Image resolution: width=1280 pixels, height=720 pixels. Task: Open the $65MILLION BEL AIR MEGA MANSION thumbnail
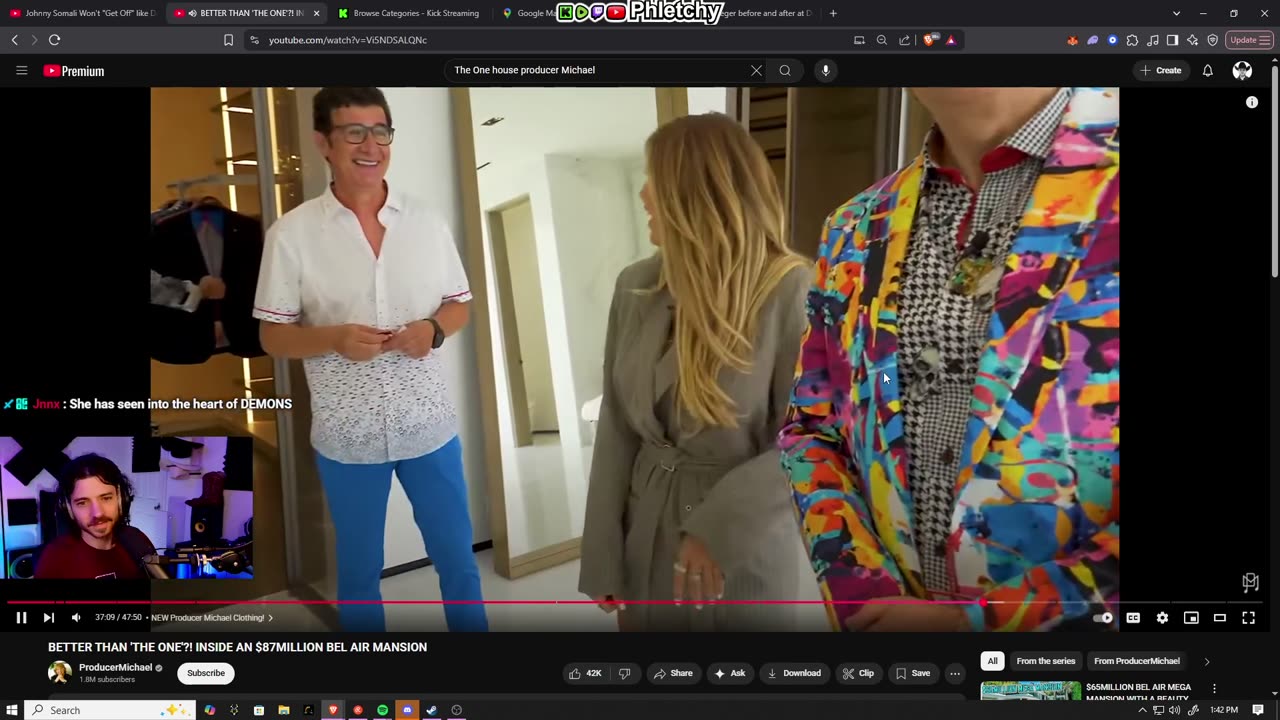pos(1031,690)
